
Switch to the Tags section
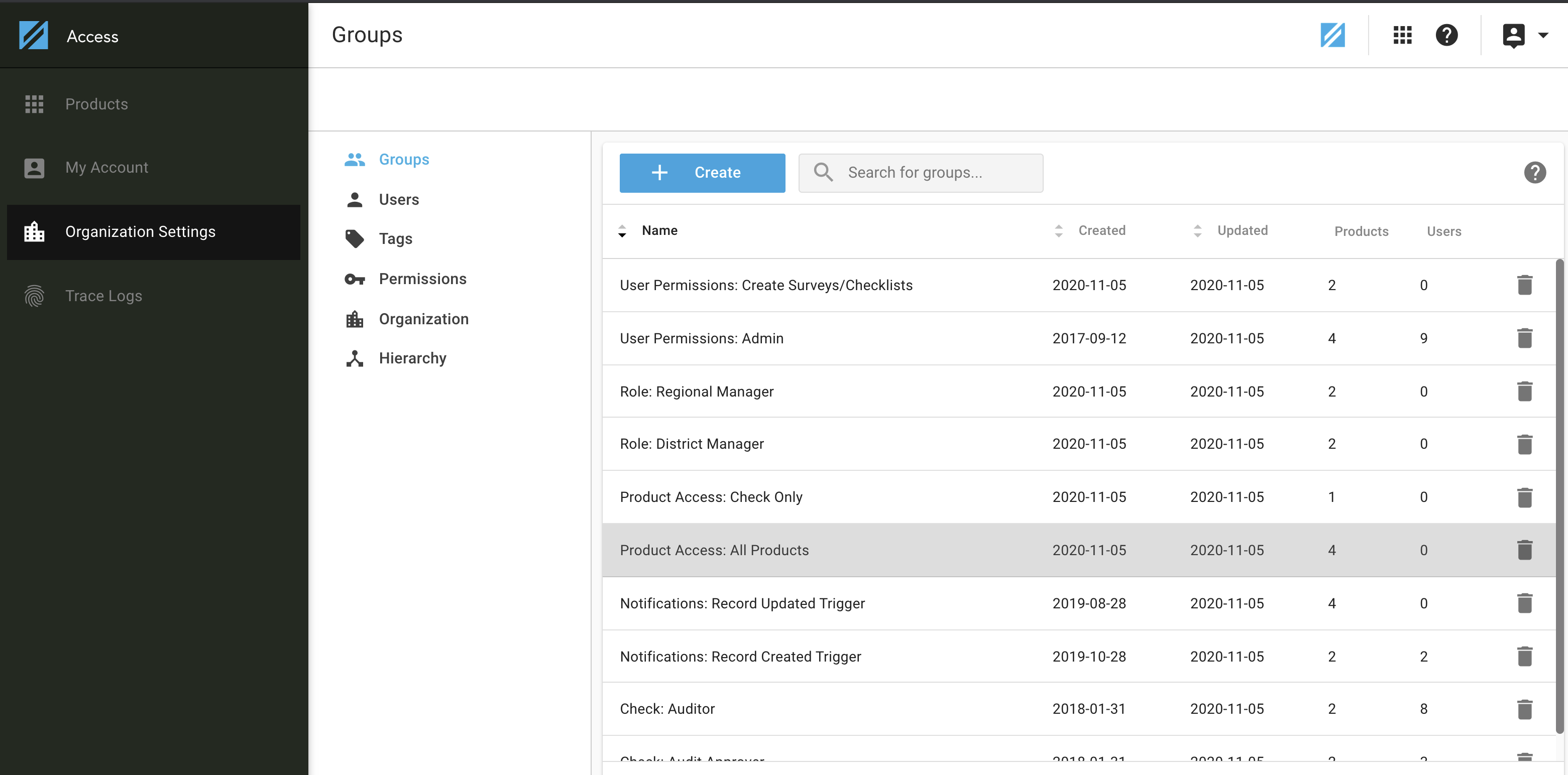(396, 239)
